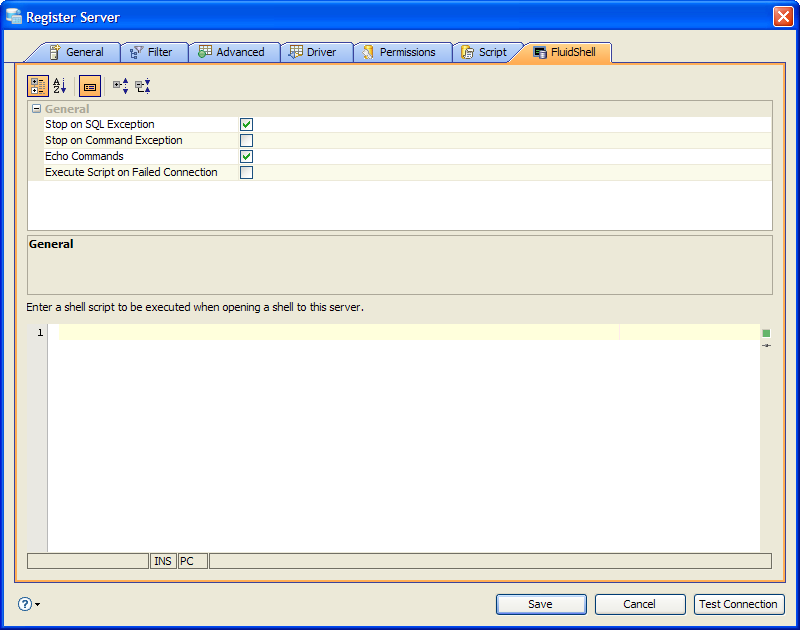Click the General category header text
Screen dimensions: 800x630
point(67,109)
